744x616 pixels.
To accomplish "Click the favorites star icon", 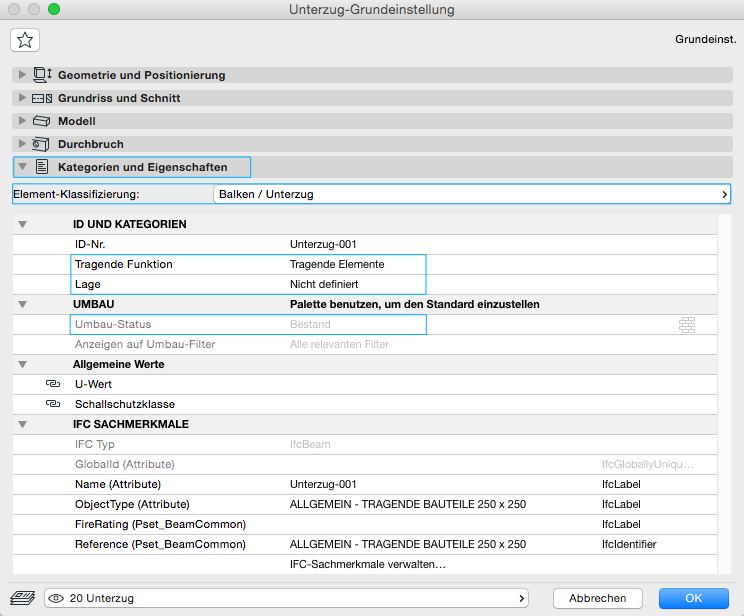I will coord(25,40).
